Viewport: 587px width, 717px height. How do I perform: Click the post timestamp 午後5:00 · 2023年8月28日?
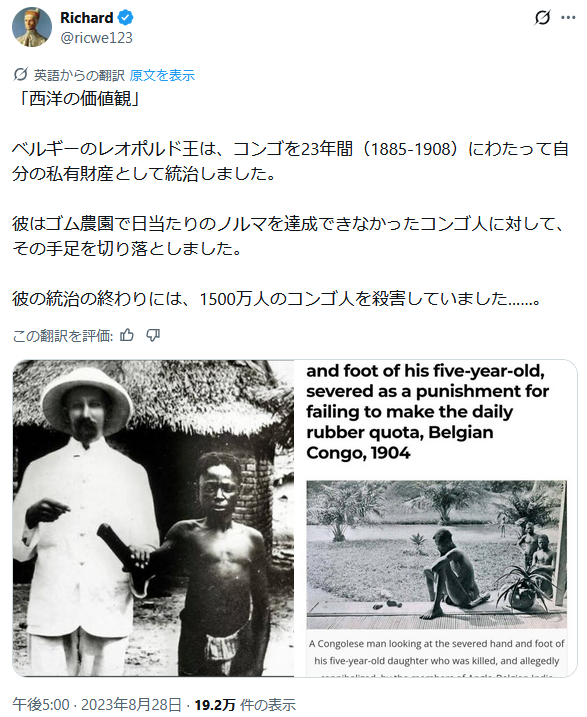click(x=96, y=705)
